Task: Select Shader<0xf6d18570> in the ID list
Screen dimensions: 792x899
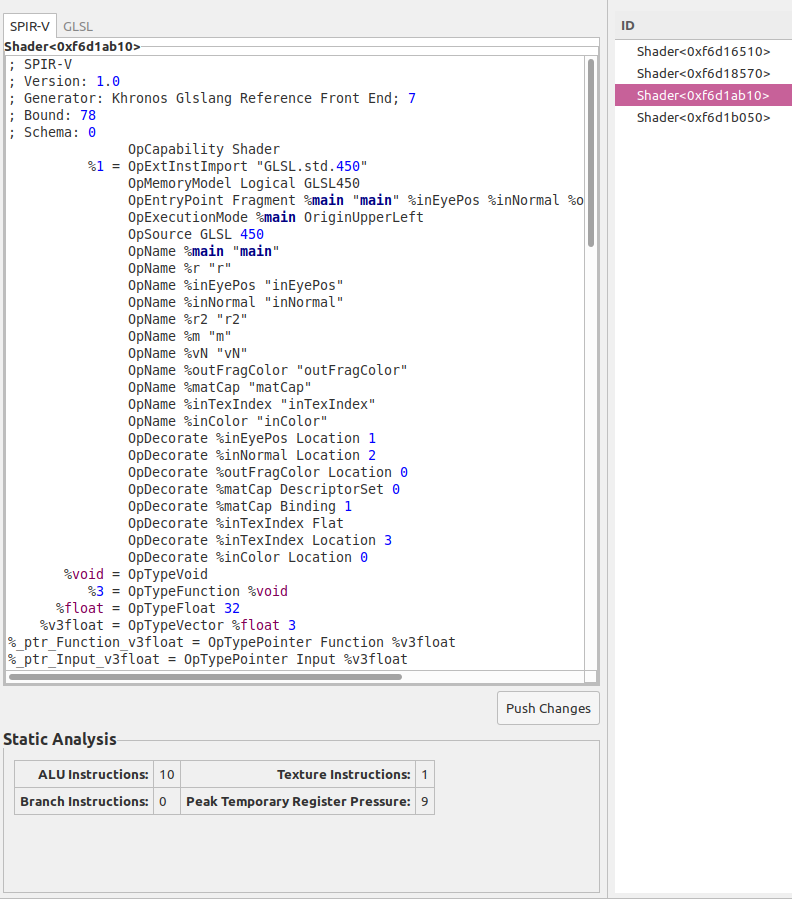Action: click(703, 73)
